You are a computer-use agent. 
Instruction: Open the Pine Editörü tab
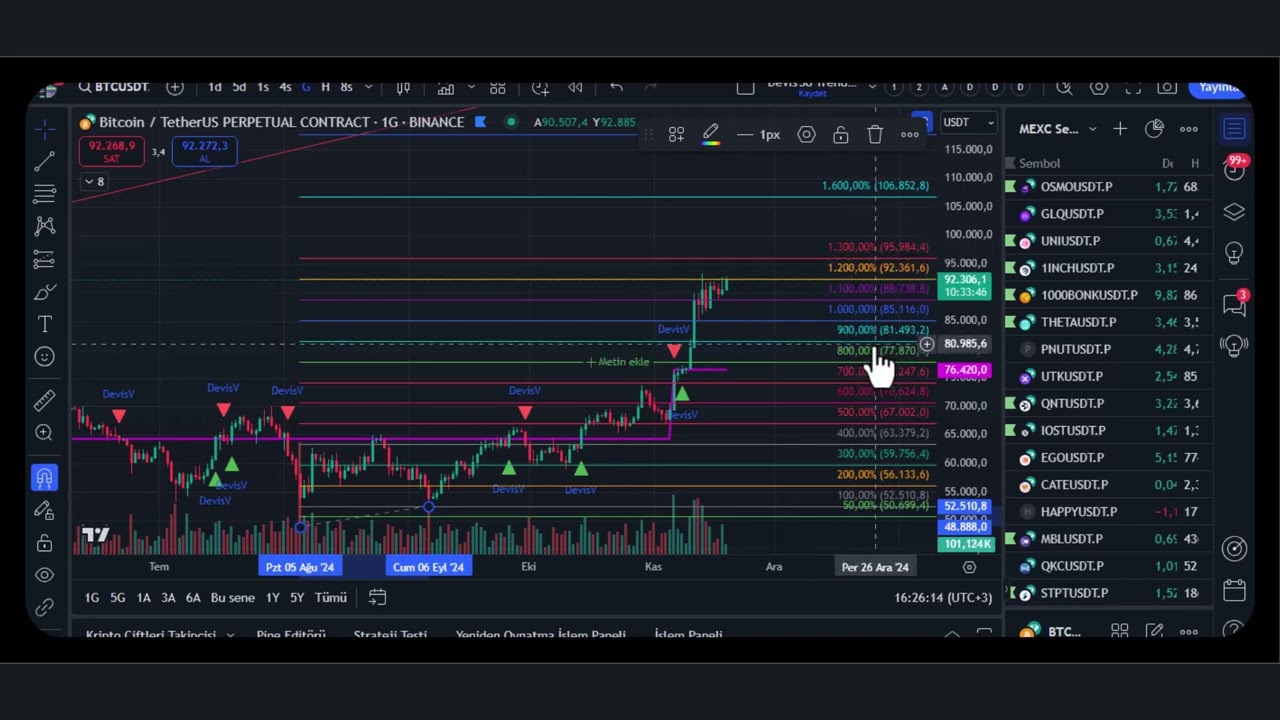[x=291, y=635]
